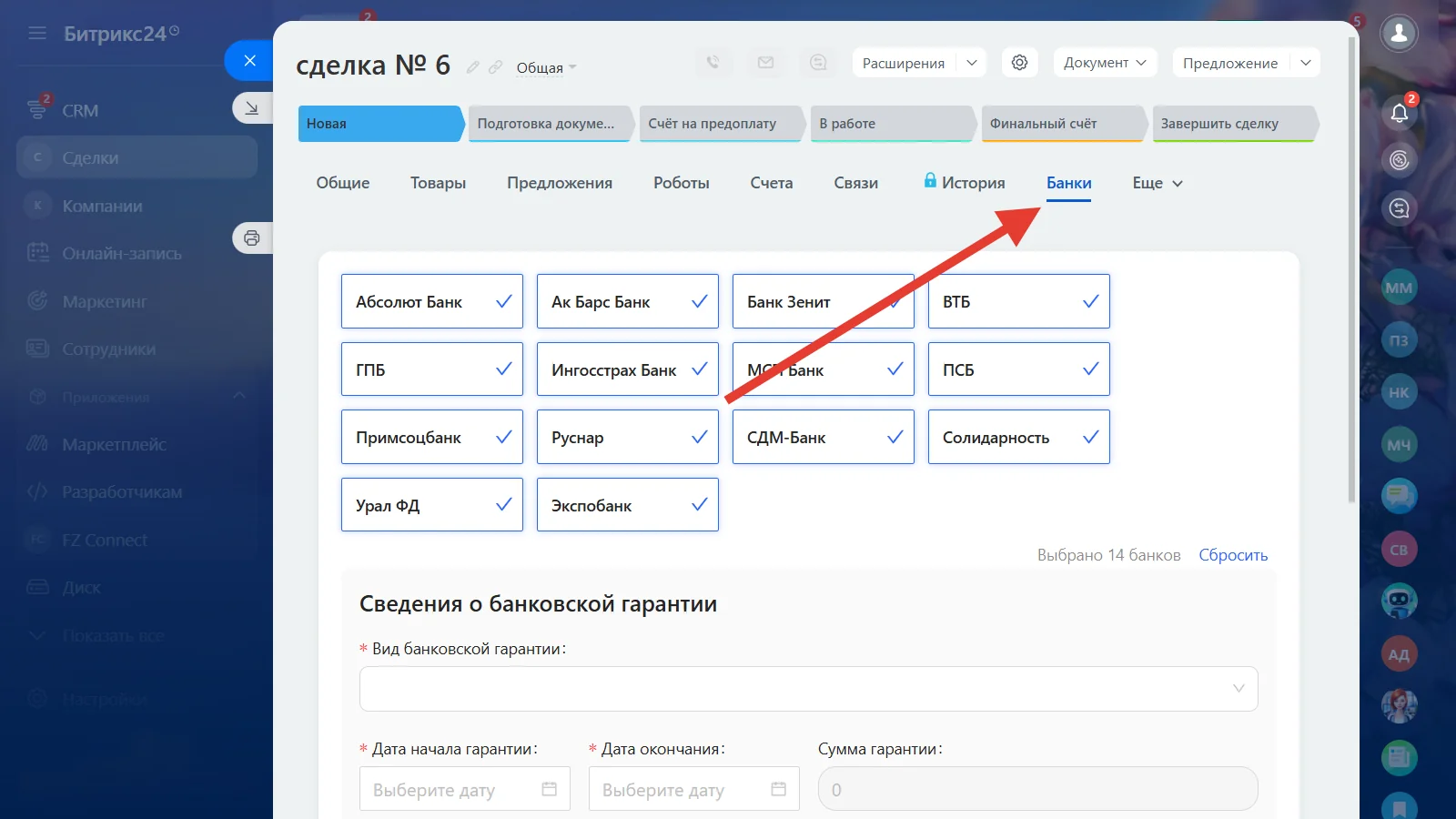Open the robot bot avatar in right sidebar
1456x819 pixels.
click(x=1400, y=602)
